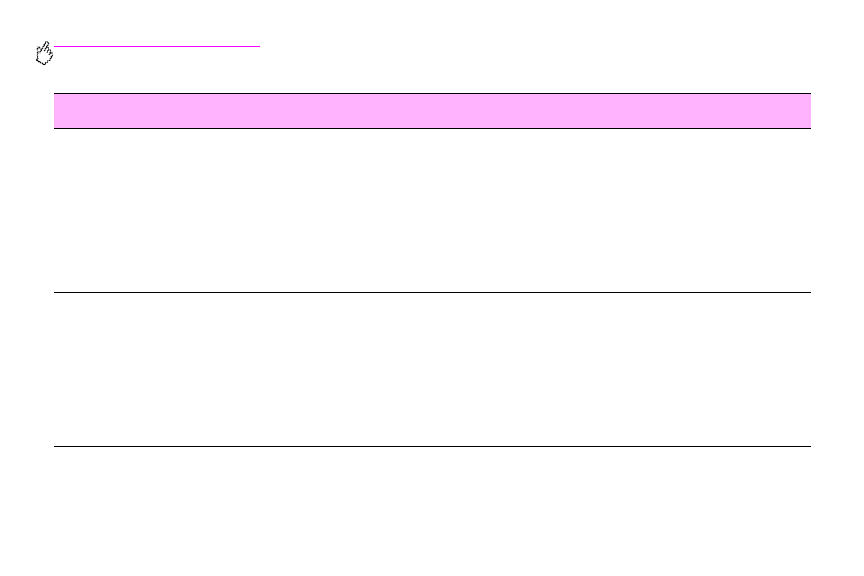Select the second blank table row
This screenshot has width=864, height=576.
[431, 369]
